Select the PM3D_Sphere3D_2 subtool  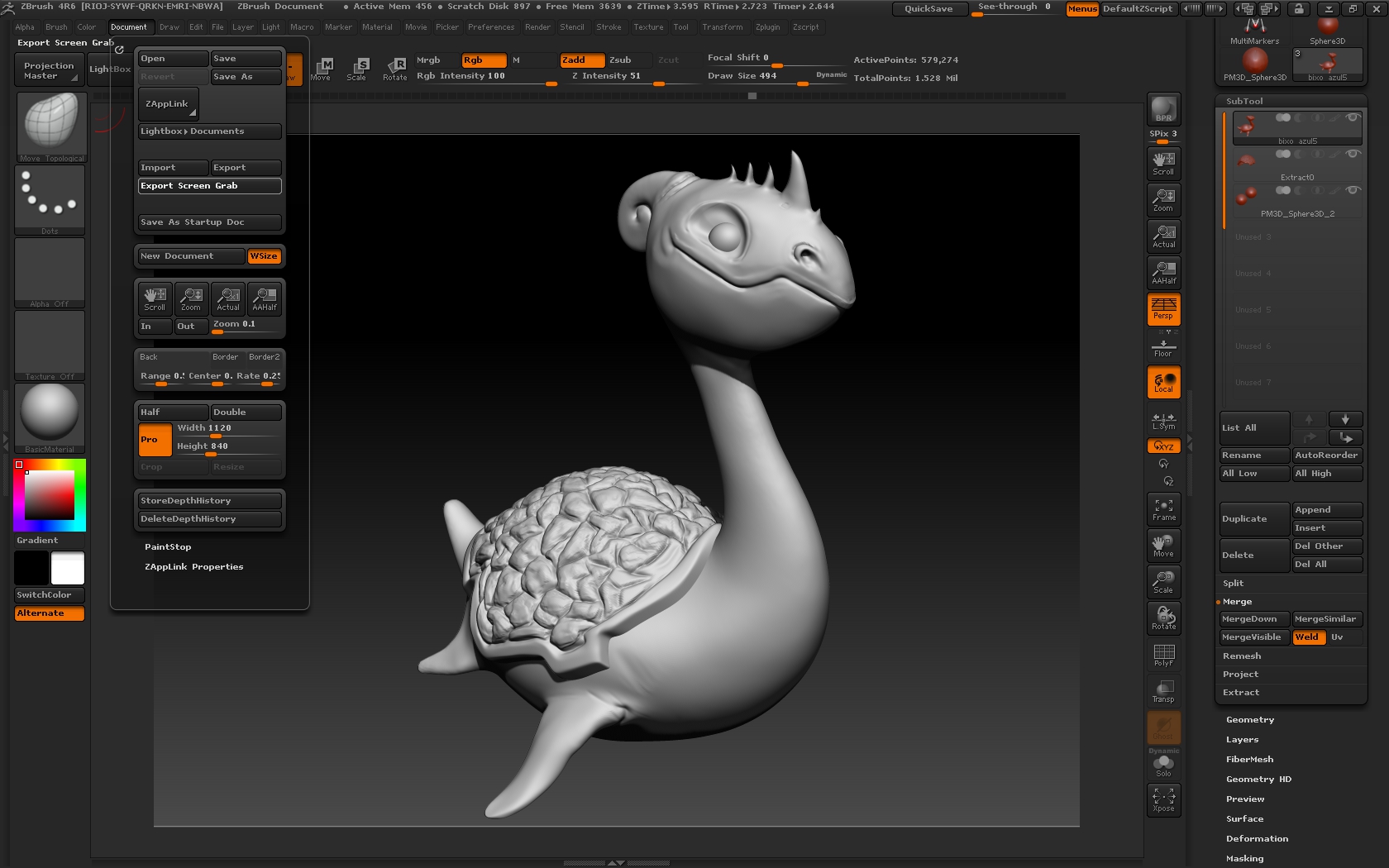[x=1297, y=201]
